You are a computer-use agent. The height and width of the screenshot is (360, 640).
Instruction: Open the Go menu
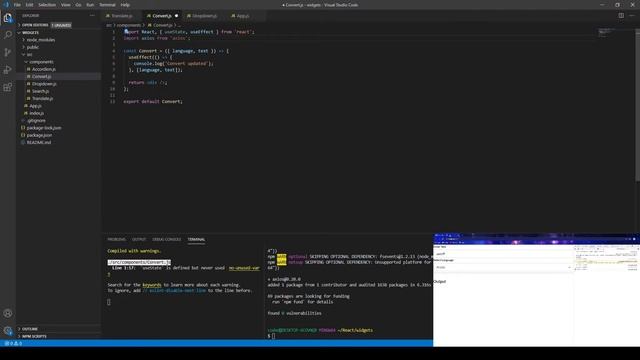(78, 5)
